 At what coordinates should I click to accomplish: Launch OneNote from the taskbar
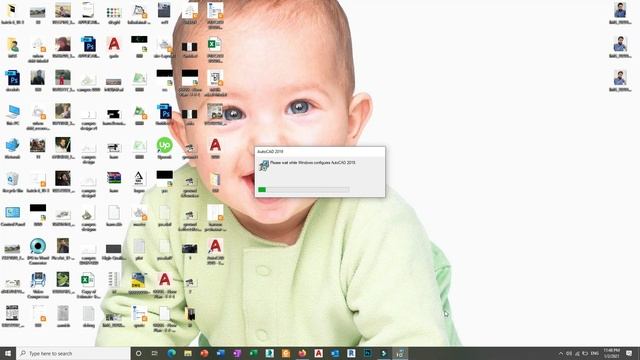(237, 353)
